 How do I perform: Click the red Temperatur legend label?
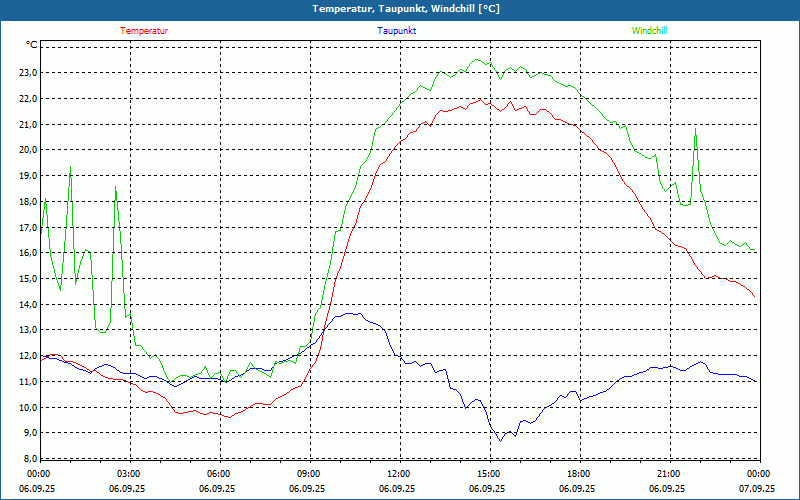(144, 31)
